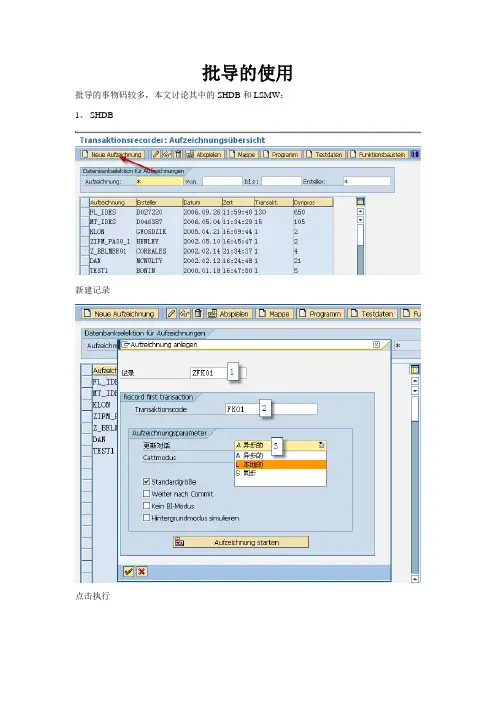Image resolution: width=496 pixels, height=702 pixels.
Task: Click red X cancel icon in dialog
Action: [x=141, y=571]
